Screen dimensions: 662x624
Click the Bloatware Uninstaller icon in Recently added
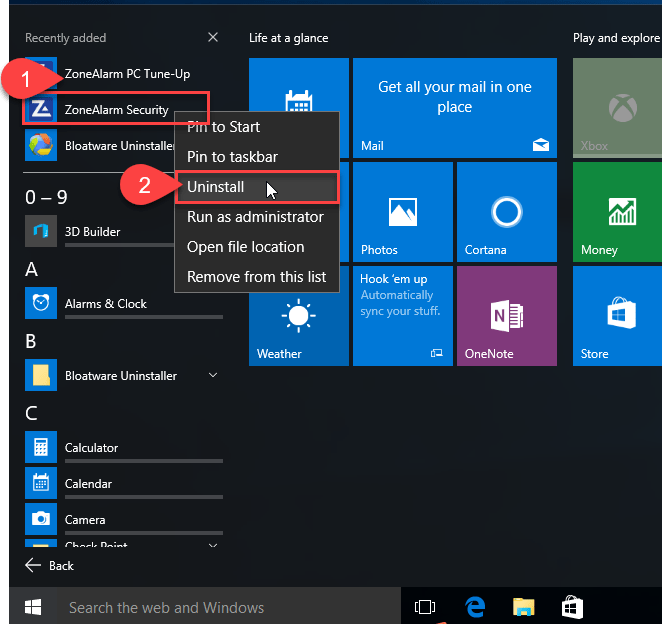click(x=41, y=145)
